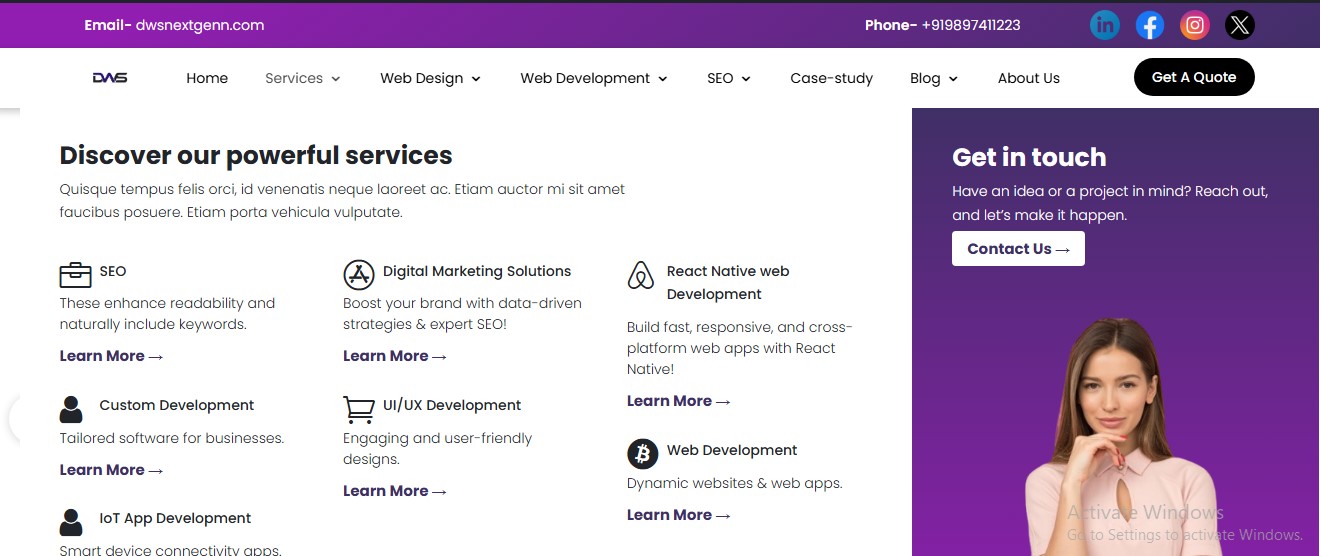Click the UI/UX Development cart icon
Screen dimensions: 1320x556
[x=359, y=408]
